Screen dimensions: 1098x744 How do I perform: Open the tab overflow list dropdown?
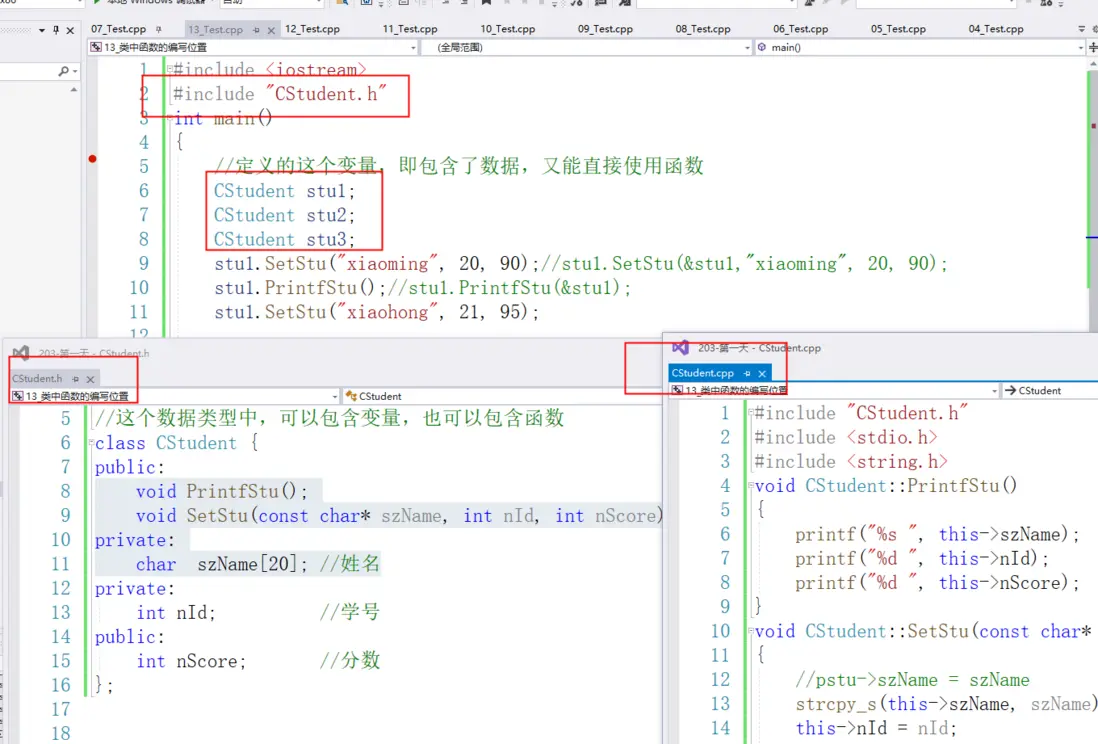pos(1081,29)
